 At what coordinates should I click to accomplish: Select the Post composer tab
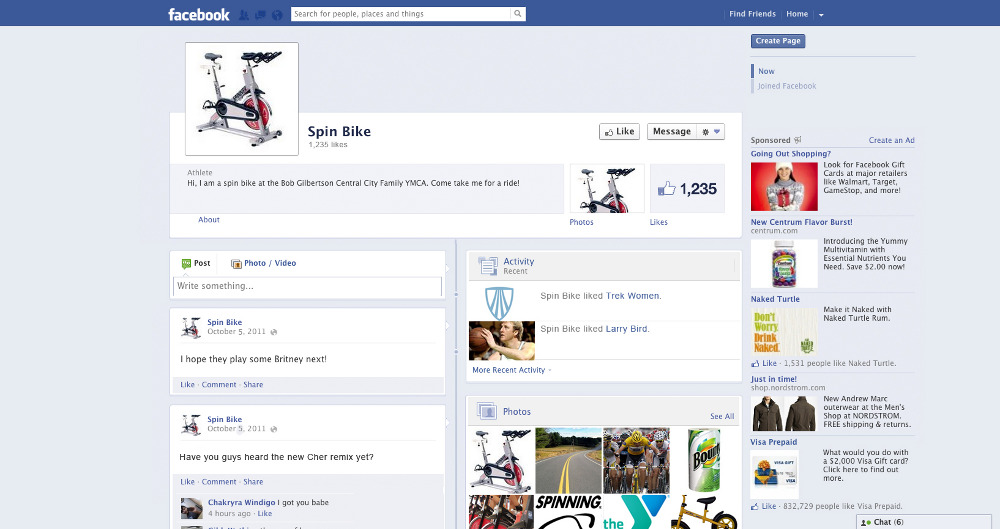pos(196,263)
